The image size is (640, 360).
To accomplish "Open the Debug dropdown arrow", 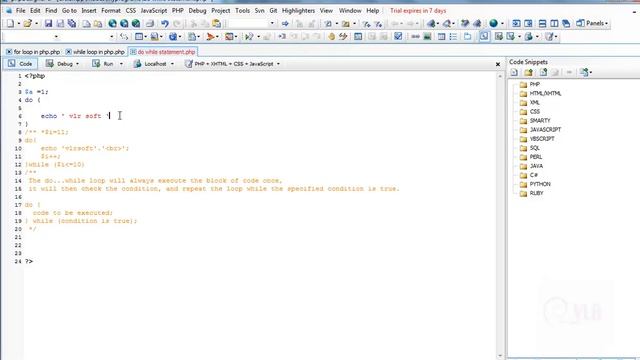I will (77, 64).
